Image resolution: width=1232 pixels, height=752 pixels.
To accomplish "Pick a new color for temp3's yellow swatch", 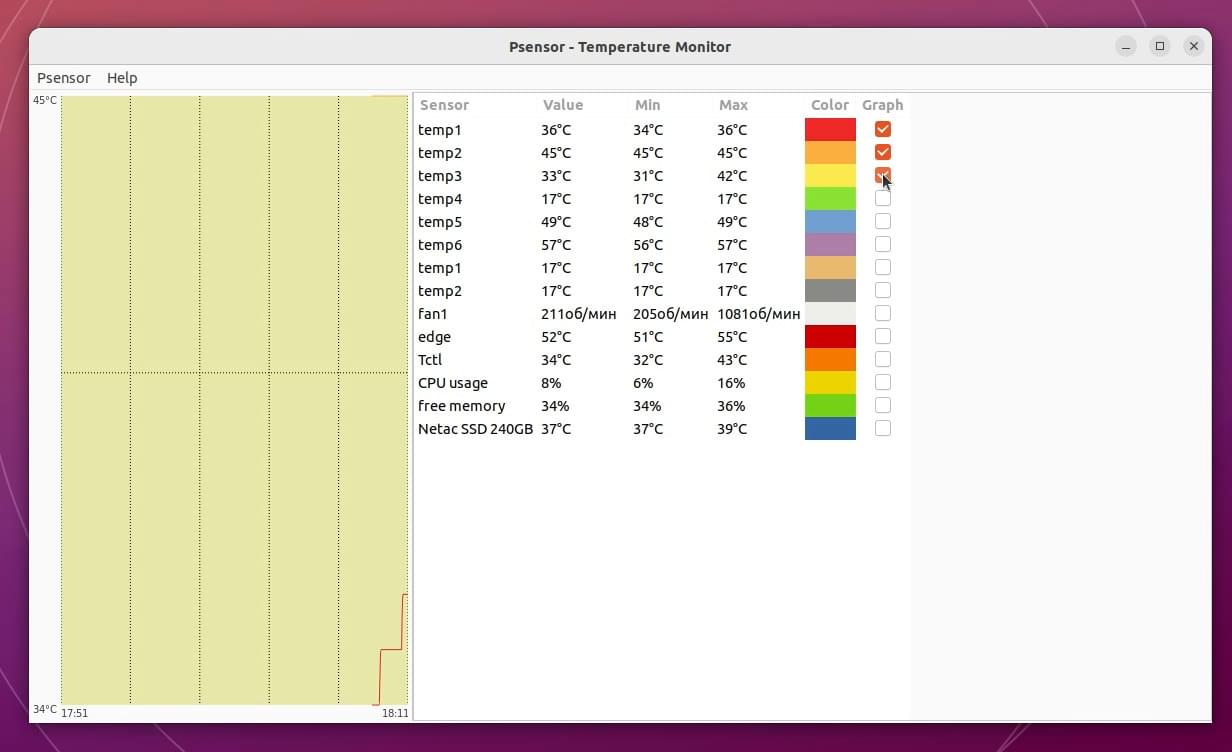I will coord(830,176).
